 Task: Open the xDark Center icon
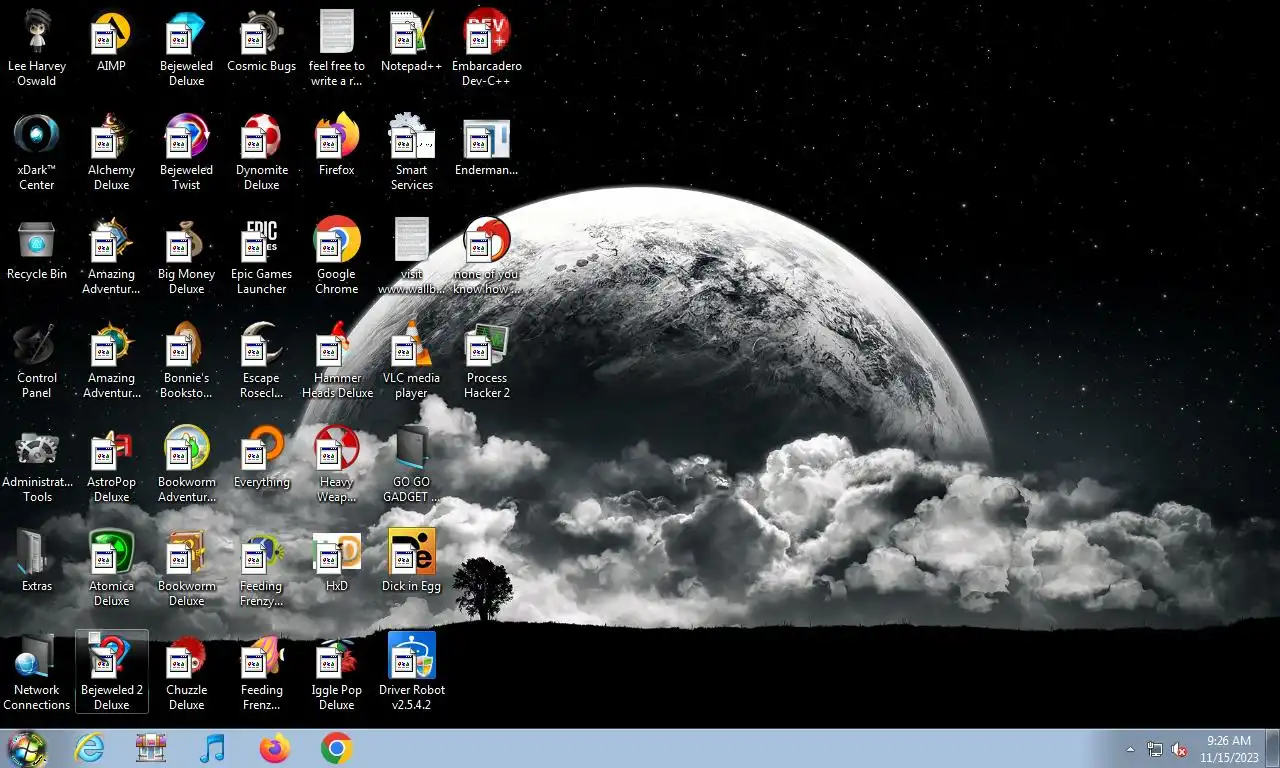(37, 152)
